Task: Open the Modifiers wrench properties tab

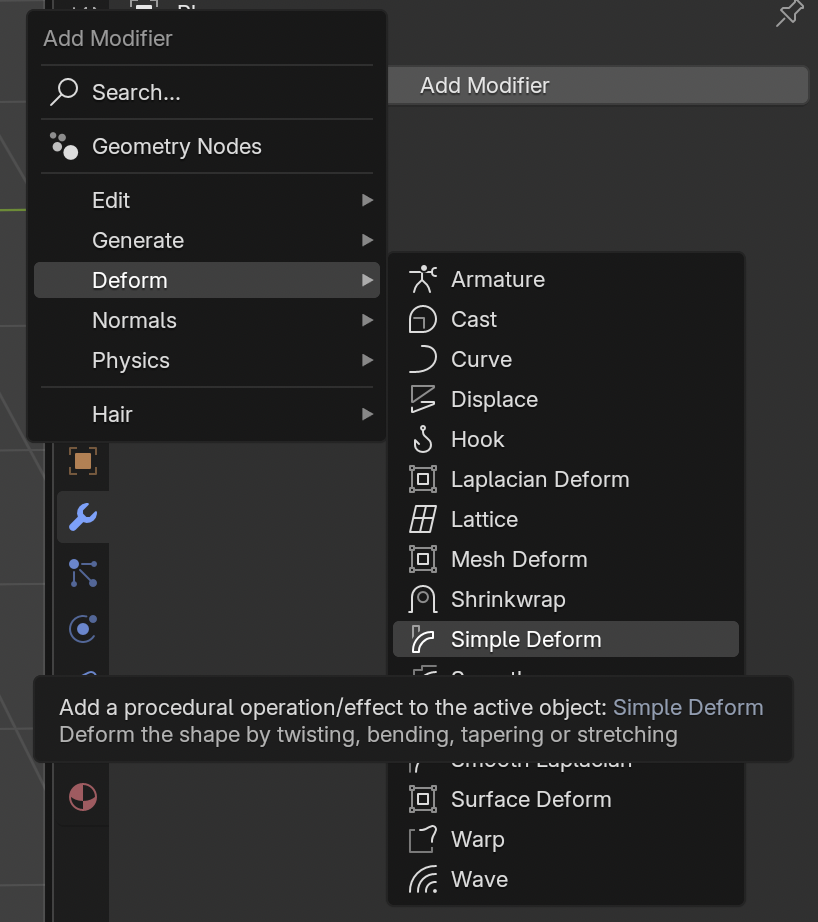Action: [83, 517]
